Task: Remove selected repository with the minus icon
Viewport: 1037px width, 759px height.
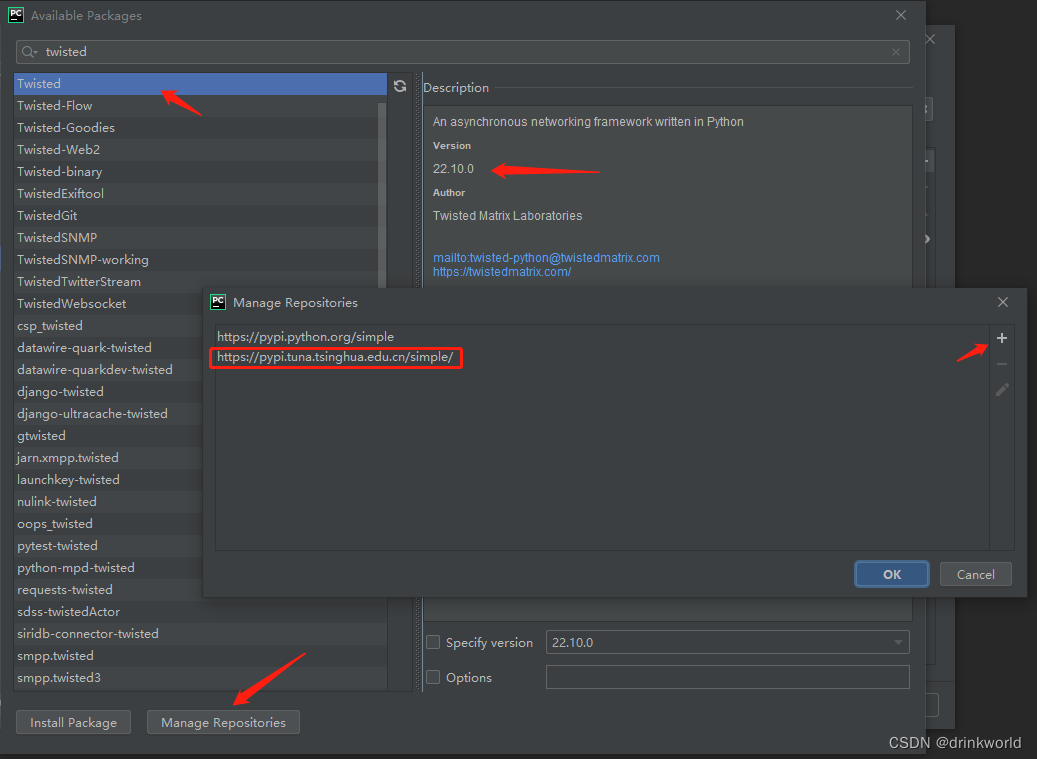Action: pyautogui.click(x=1001, y=363)
